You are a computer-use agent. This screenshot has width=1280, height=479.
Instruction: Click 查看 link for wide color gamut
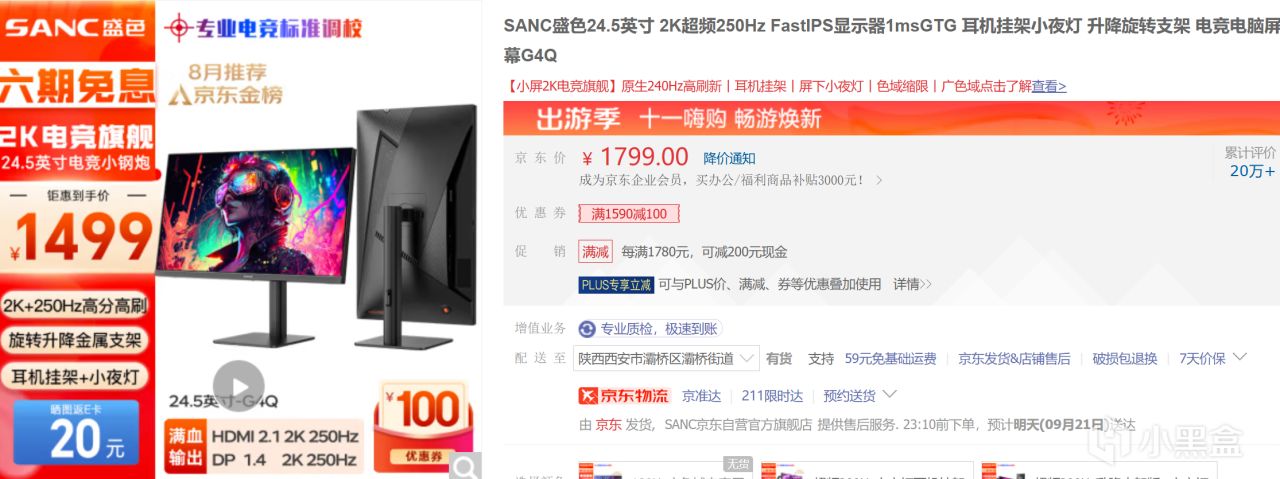(x=1049, y=86)
